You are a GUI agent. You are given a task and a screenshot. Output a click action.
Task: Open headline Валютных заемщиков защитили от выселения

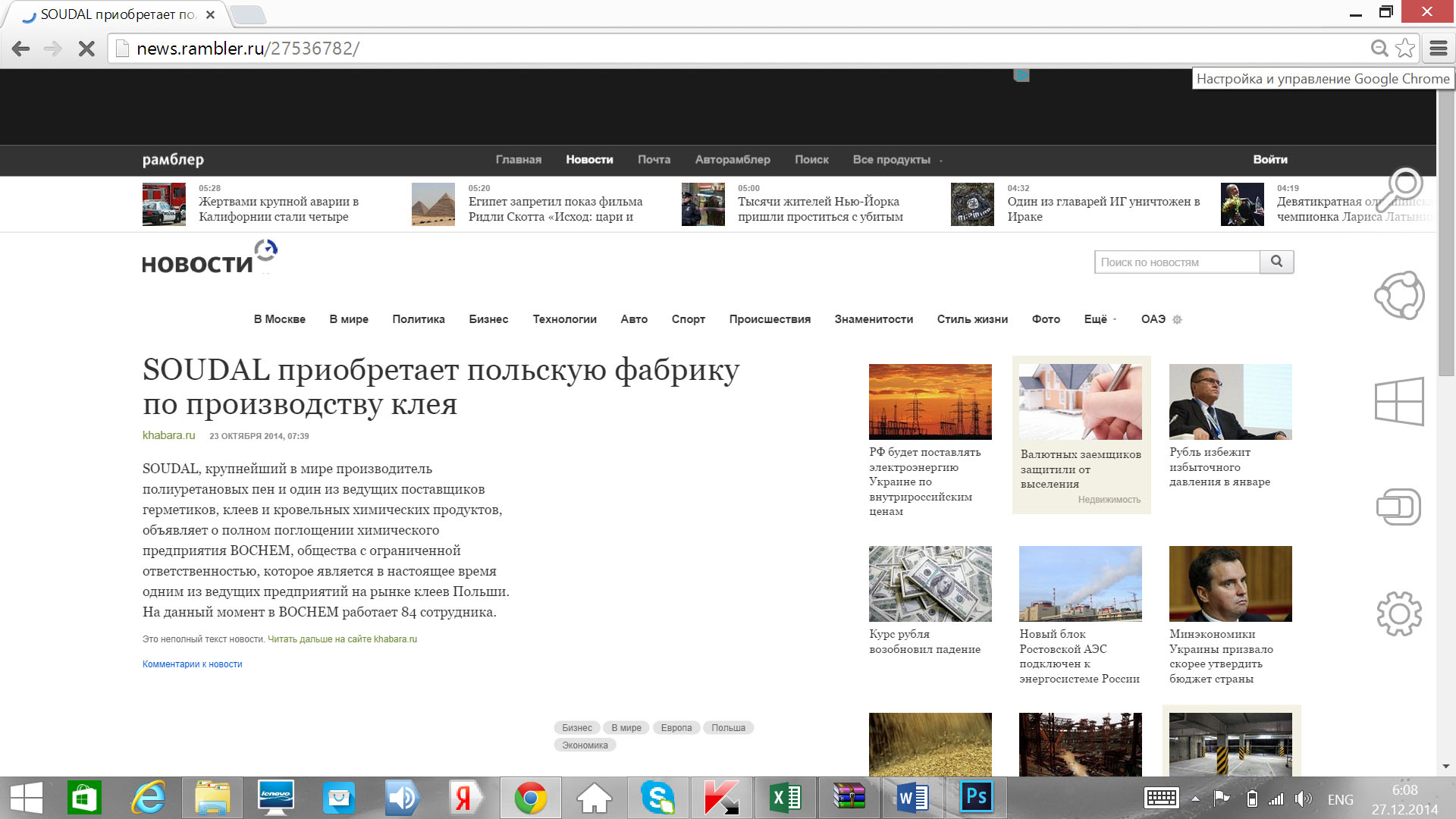click(x=1081, y=469)
